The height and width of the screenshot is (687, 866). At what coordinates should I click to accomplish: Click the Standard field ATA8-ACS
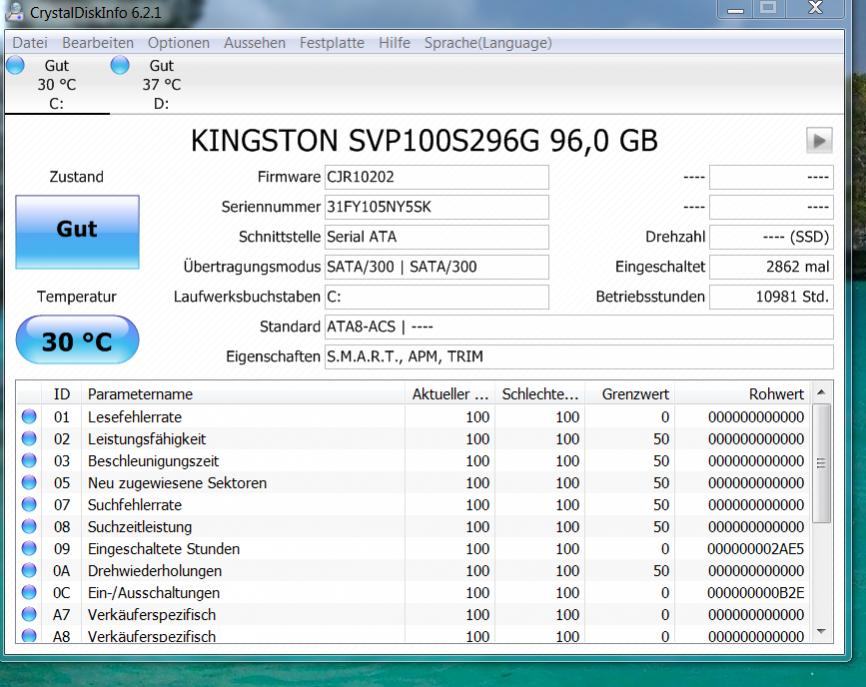tap(579, 327)
